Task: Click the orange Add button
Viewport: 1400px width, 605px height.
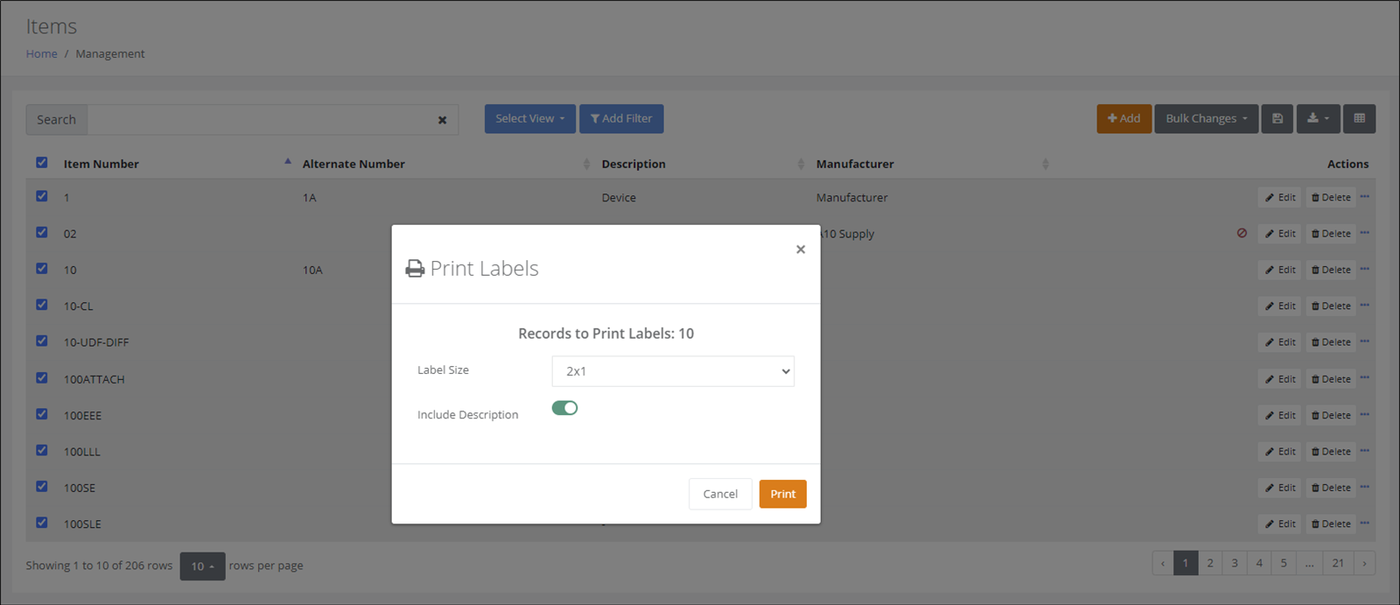Action: [x=1124, y=119]
